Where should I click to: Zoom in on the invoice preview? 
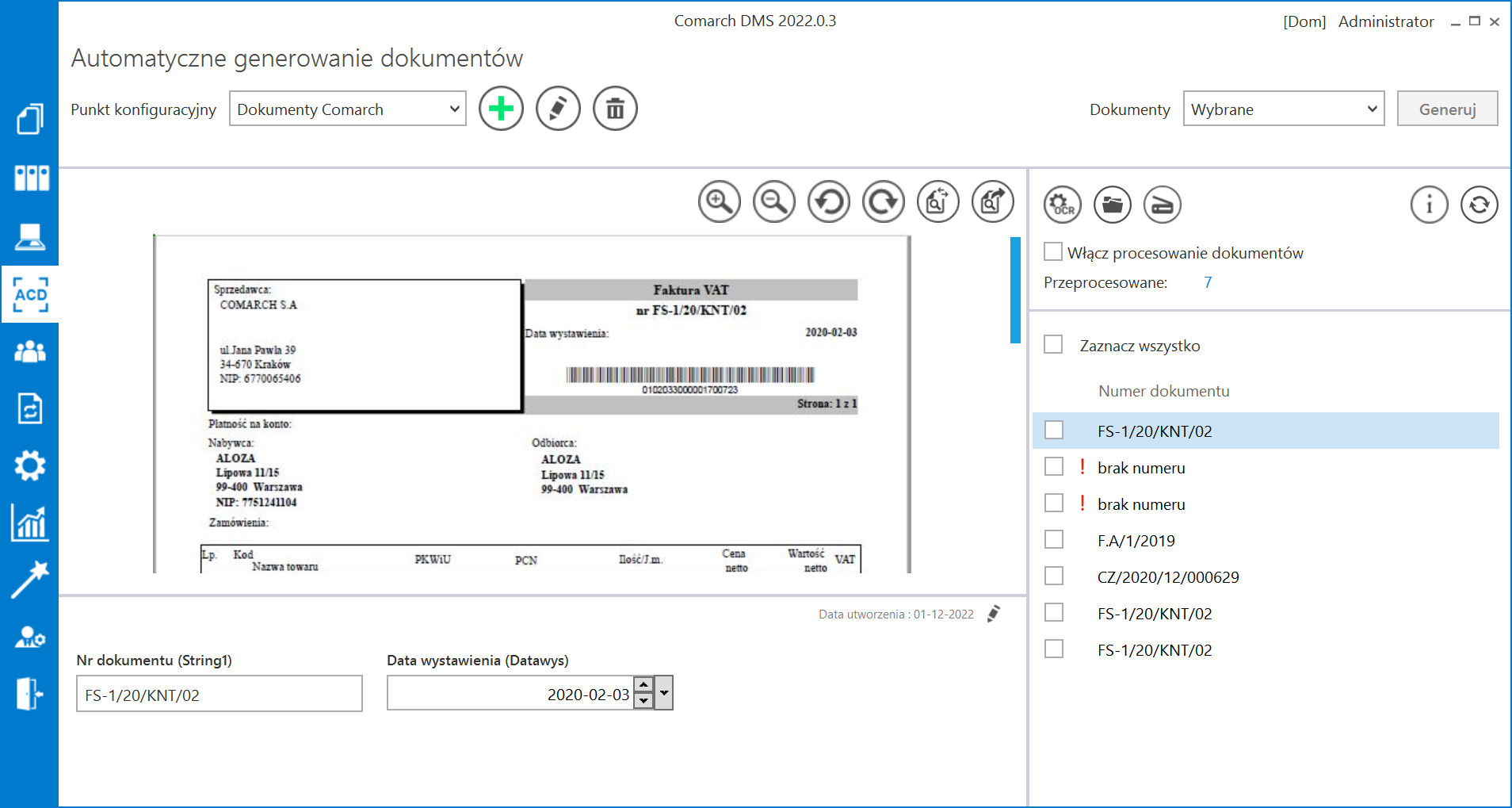(719, 201)
